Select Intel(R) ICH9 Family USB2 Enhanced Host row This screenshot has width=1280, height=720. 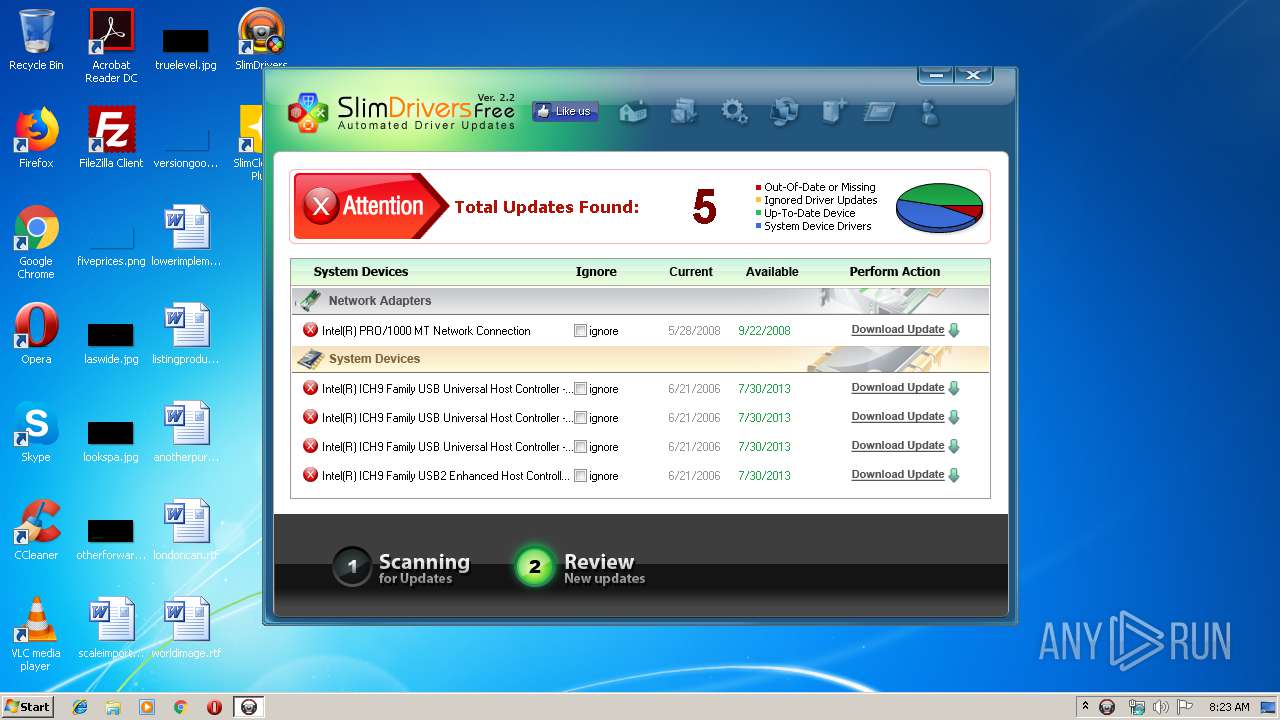[640, 476]
